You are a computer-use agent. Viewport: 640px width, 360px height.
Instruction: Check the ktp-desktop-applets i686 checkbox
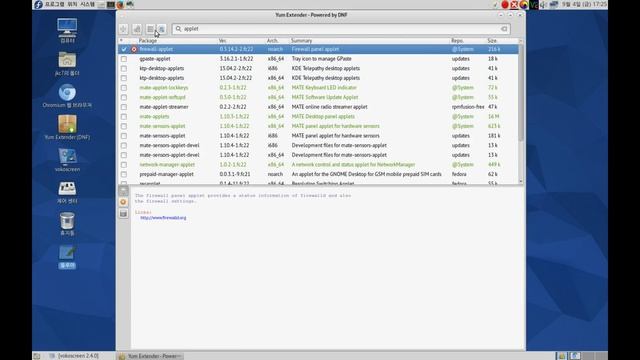124,69
